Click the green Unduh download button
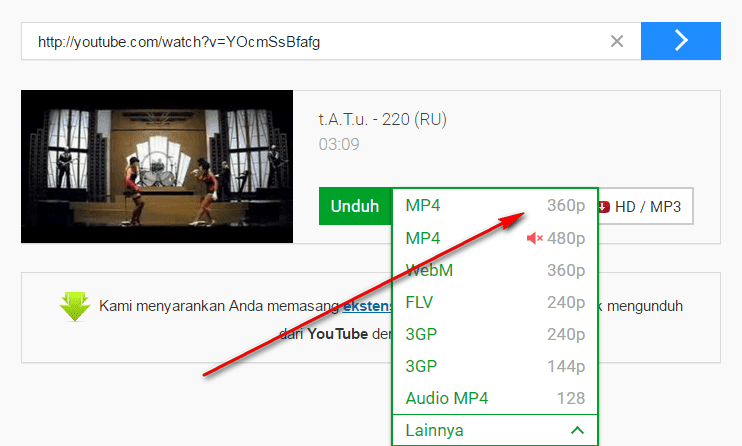Image resolution: width=742 pixels, height=446 pixels. [355, 206]
